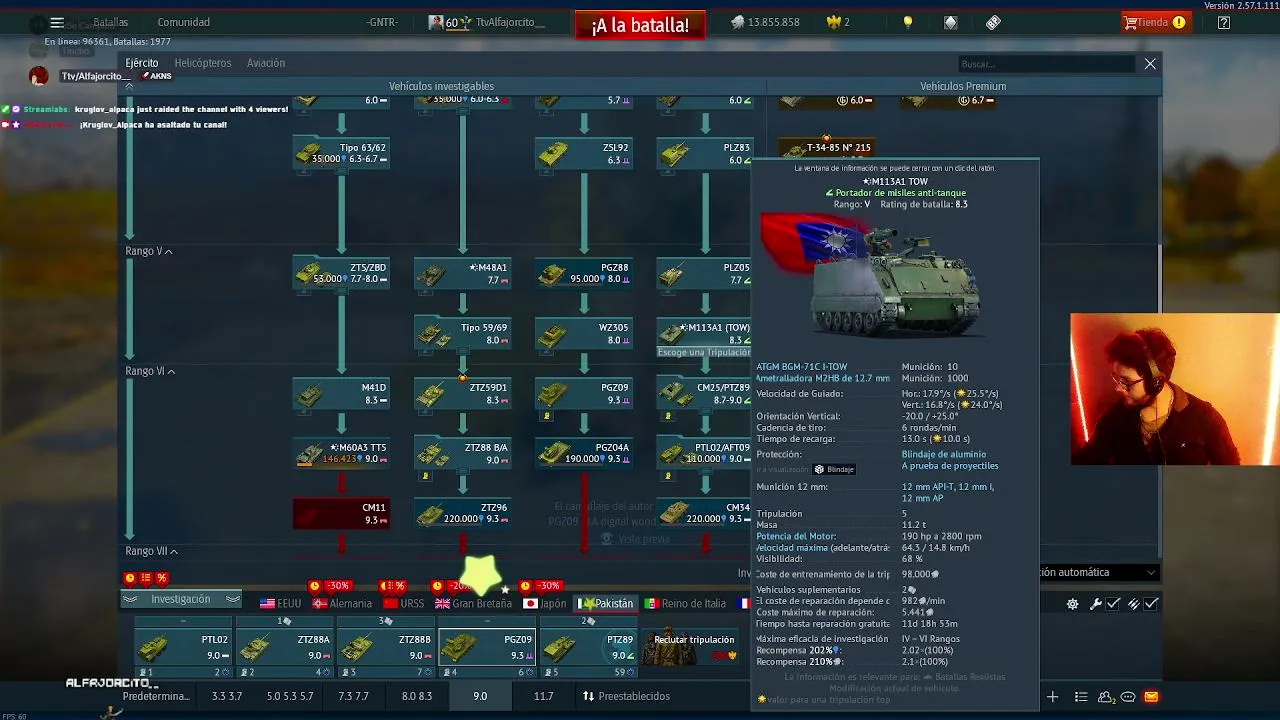This screenshot has width=1280, height=720.
Task: Select the 7.3 7.7 lineup preset
Action: (x=353, y=696)
